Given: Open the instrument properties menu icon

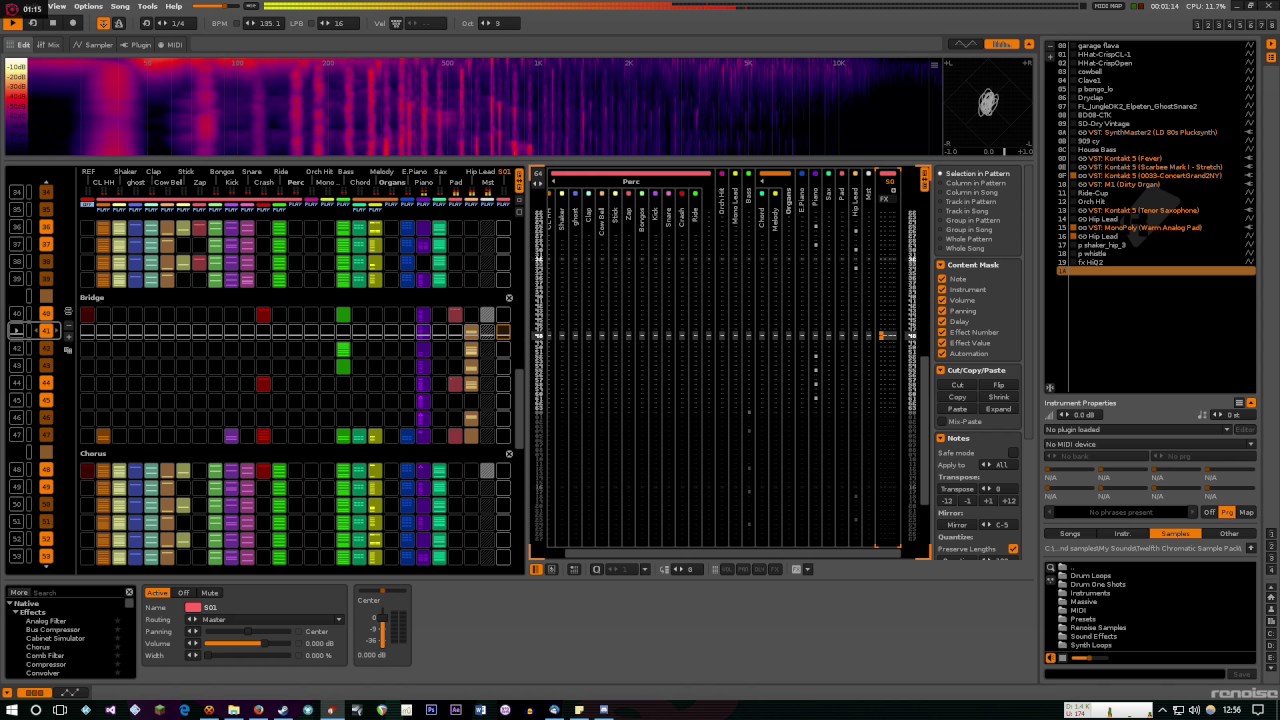Looking at the screenshot, I should pos(1240,403).
